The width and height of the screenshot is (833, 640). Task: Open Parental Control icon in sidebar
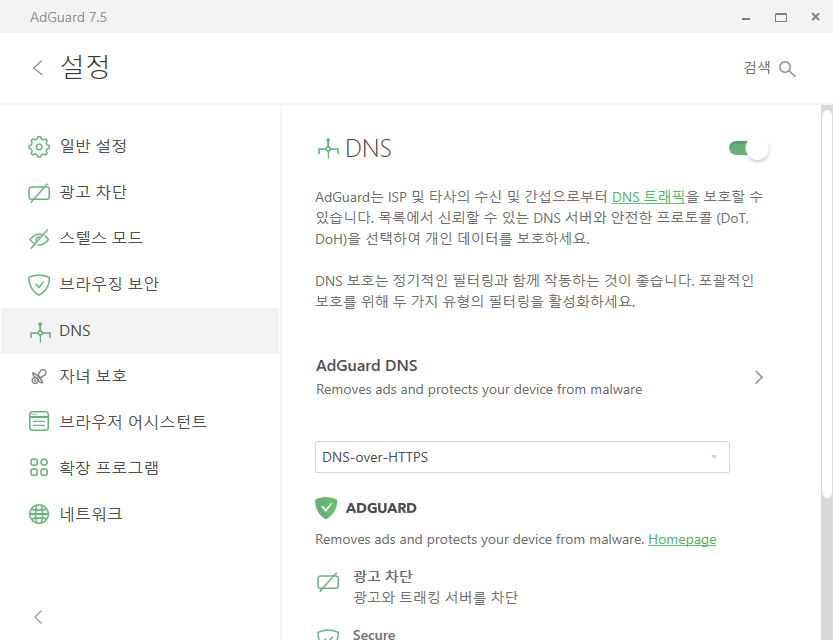coord(39,377)
